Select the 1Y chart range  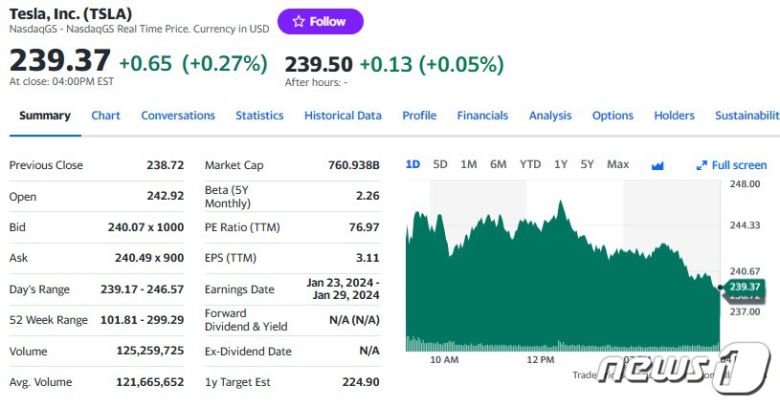point(561,164)
